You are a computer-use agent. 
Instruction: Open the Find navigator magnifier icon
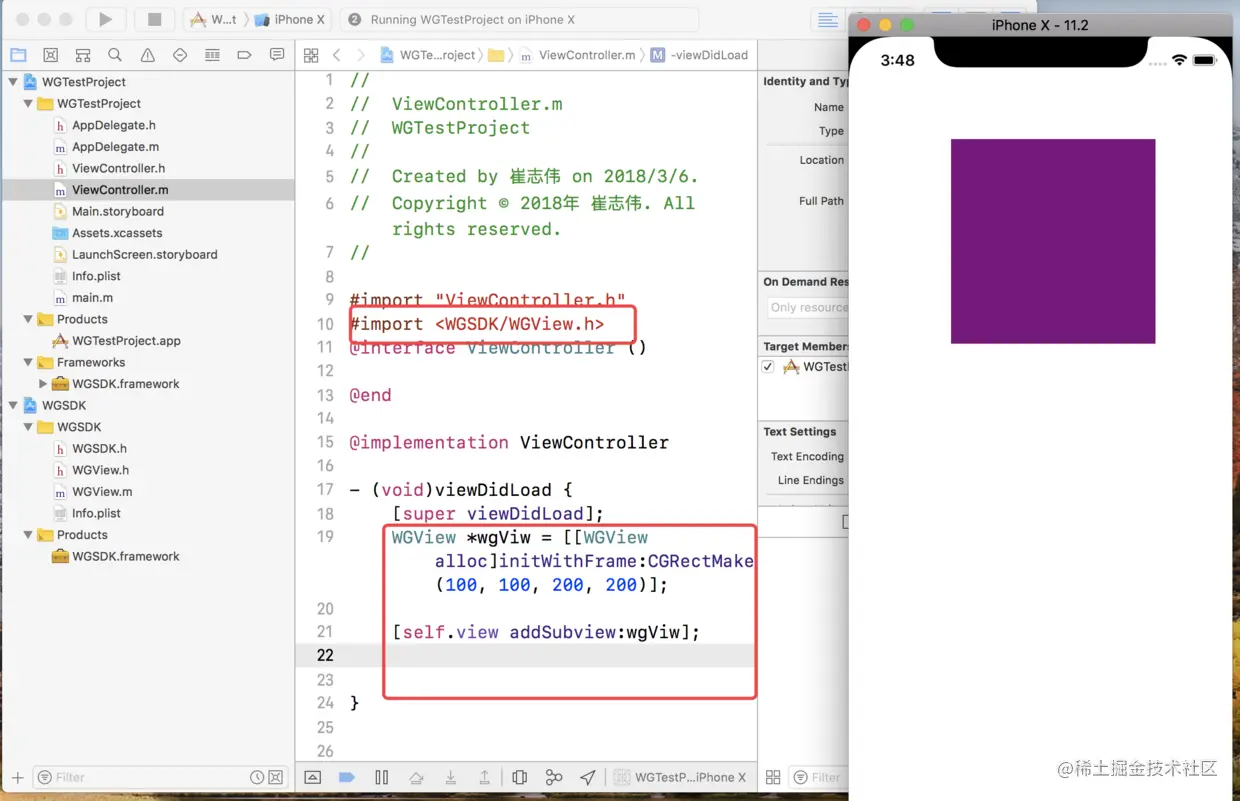click(115, 55)
